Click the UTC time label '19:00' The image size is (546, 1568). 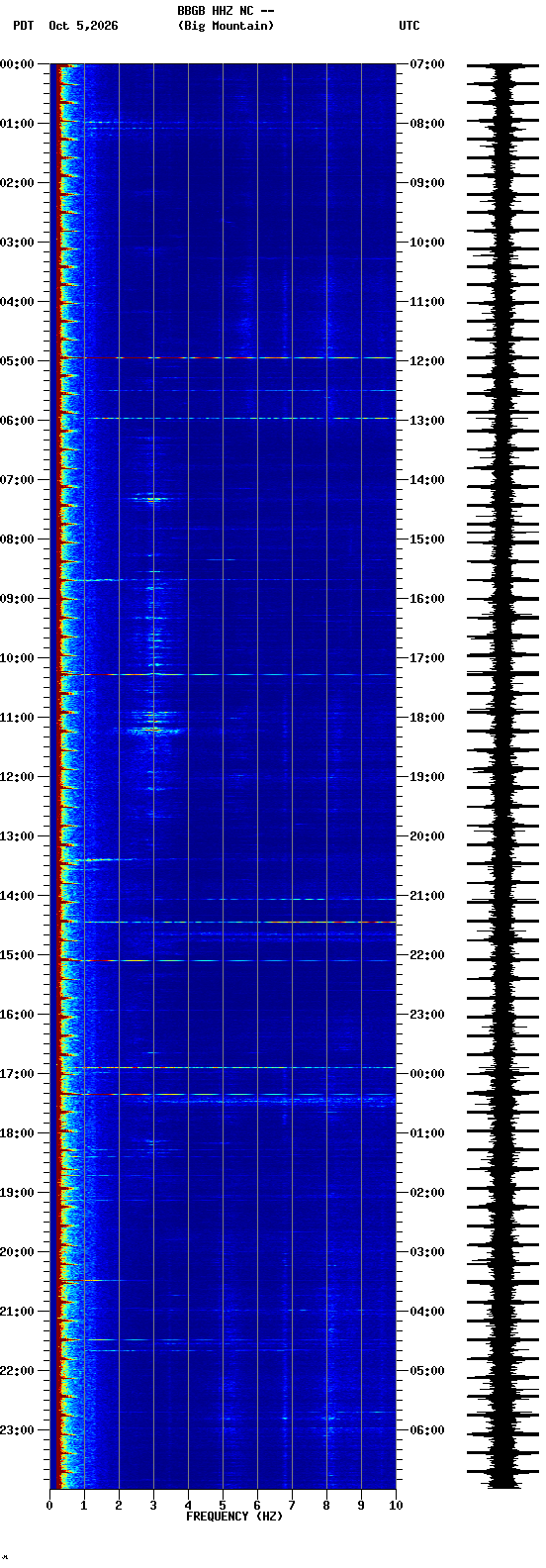(x=427, y=777)
